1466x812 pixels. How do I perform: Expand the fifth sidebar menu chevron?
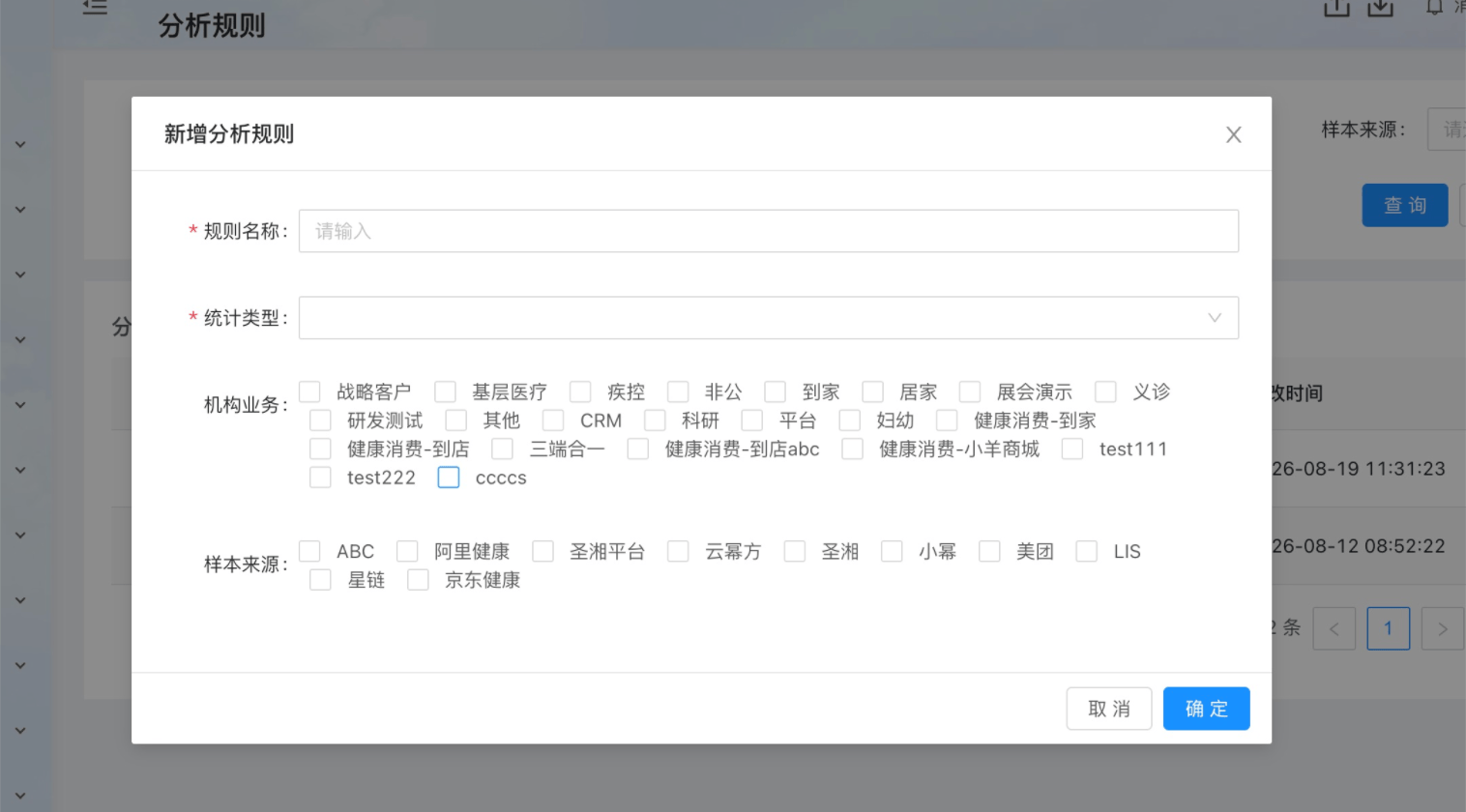point(20,405)
